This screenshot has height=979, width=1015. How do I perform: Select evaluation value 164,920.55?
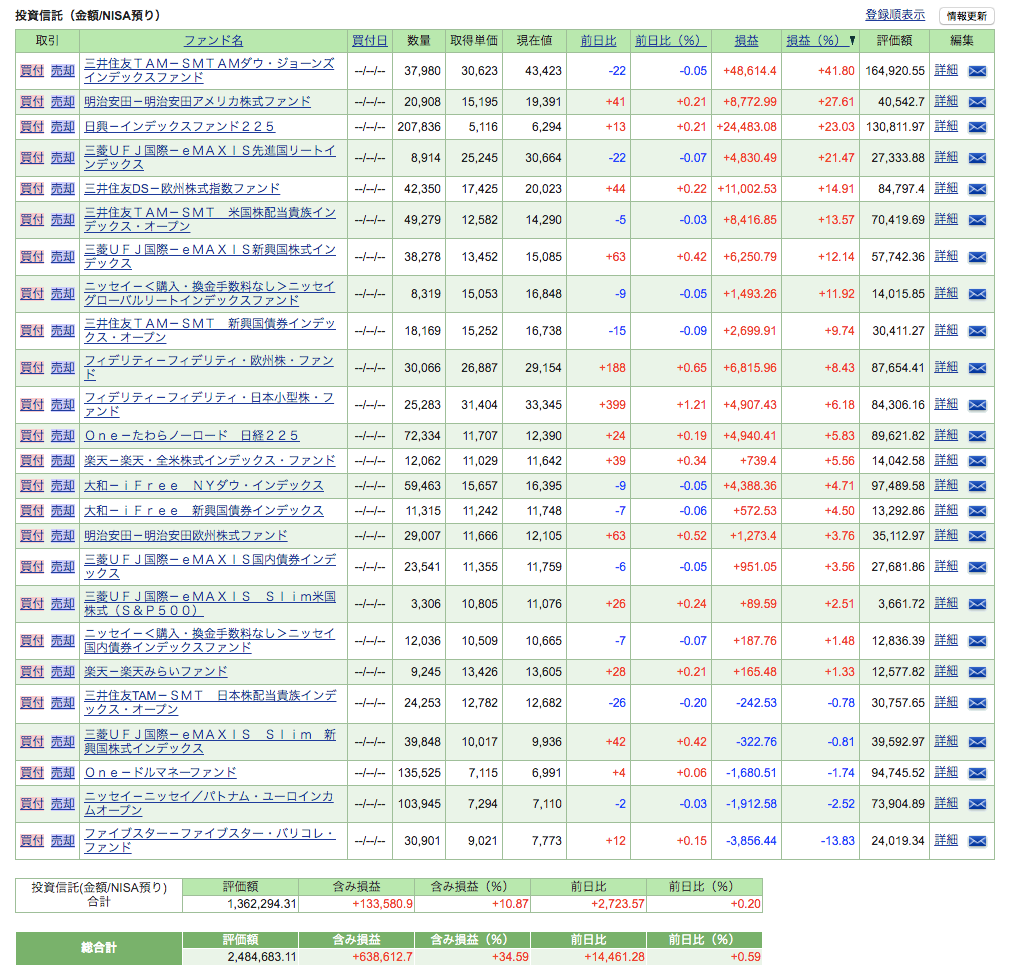895,71
